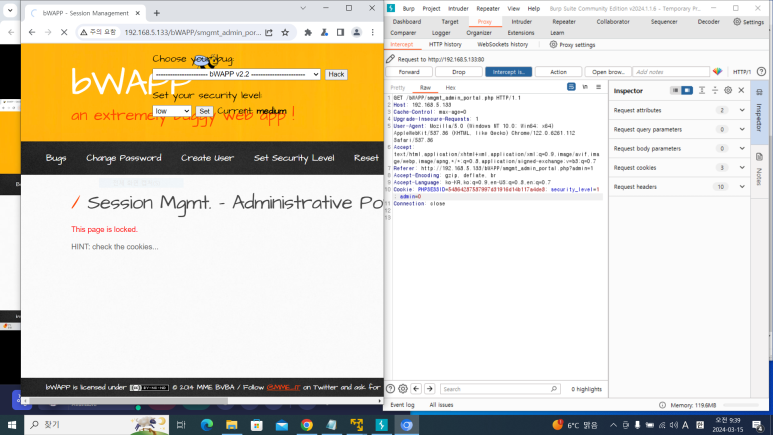Screen dimensions: 773x435
Task: Click the Chrome share page icon
Action: pos(269,33)
